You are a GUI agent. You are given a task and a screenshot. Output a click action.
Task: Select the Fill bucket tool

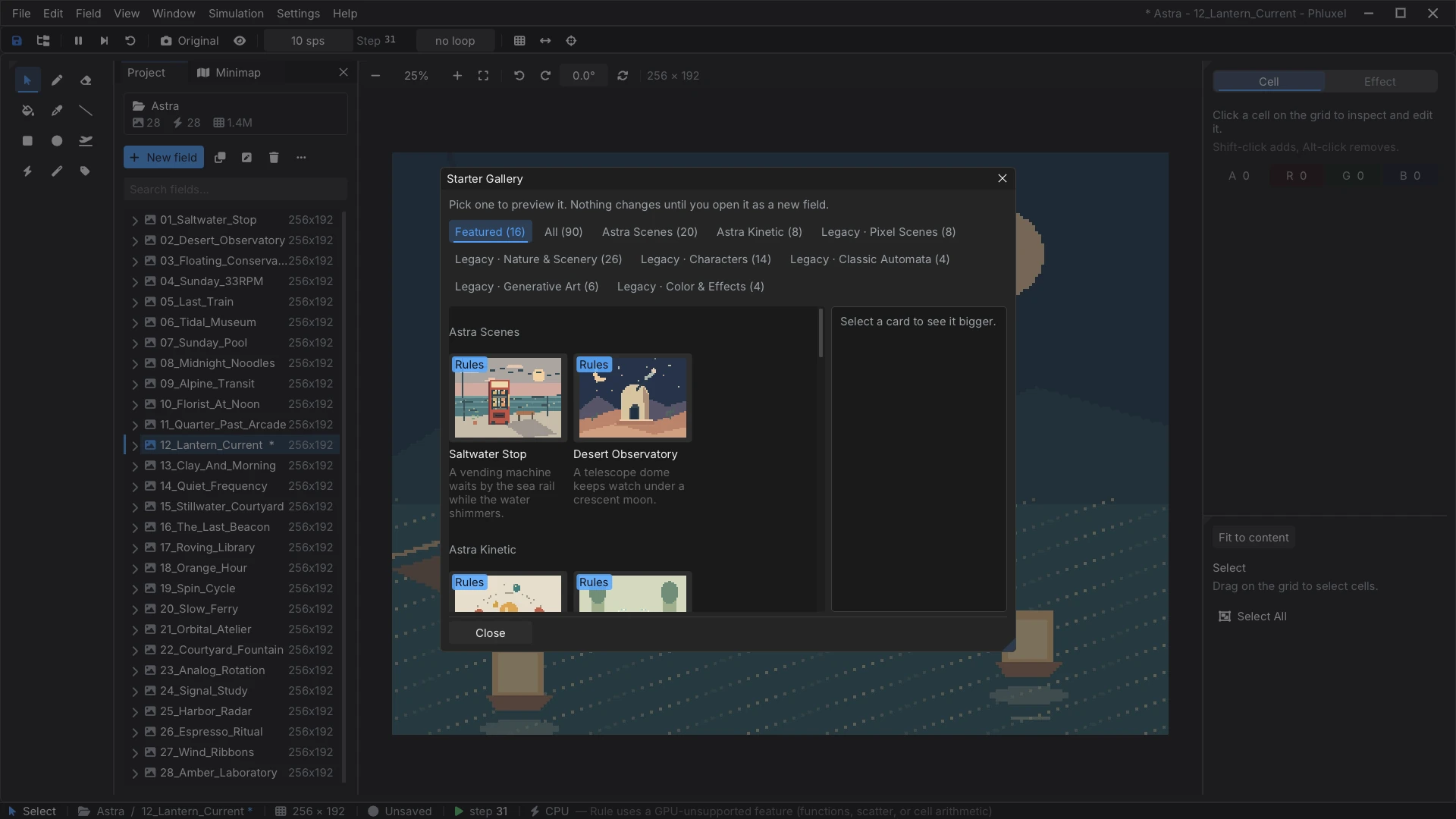point(27,111)
